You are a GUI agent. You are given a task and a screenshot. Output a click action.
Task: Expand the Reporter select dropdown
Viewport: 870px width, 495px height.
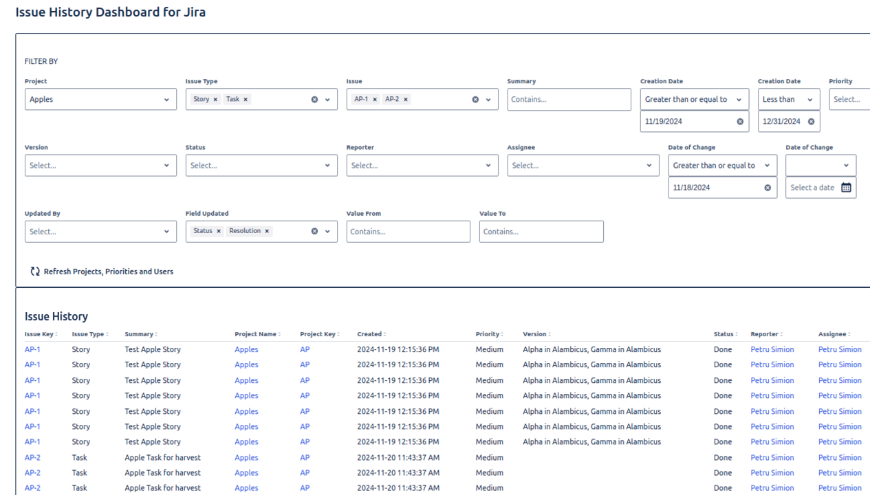click(422, 165)
